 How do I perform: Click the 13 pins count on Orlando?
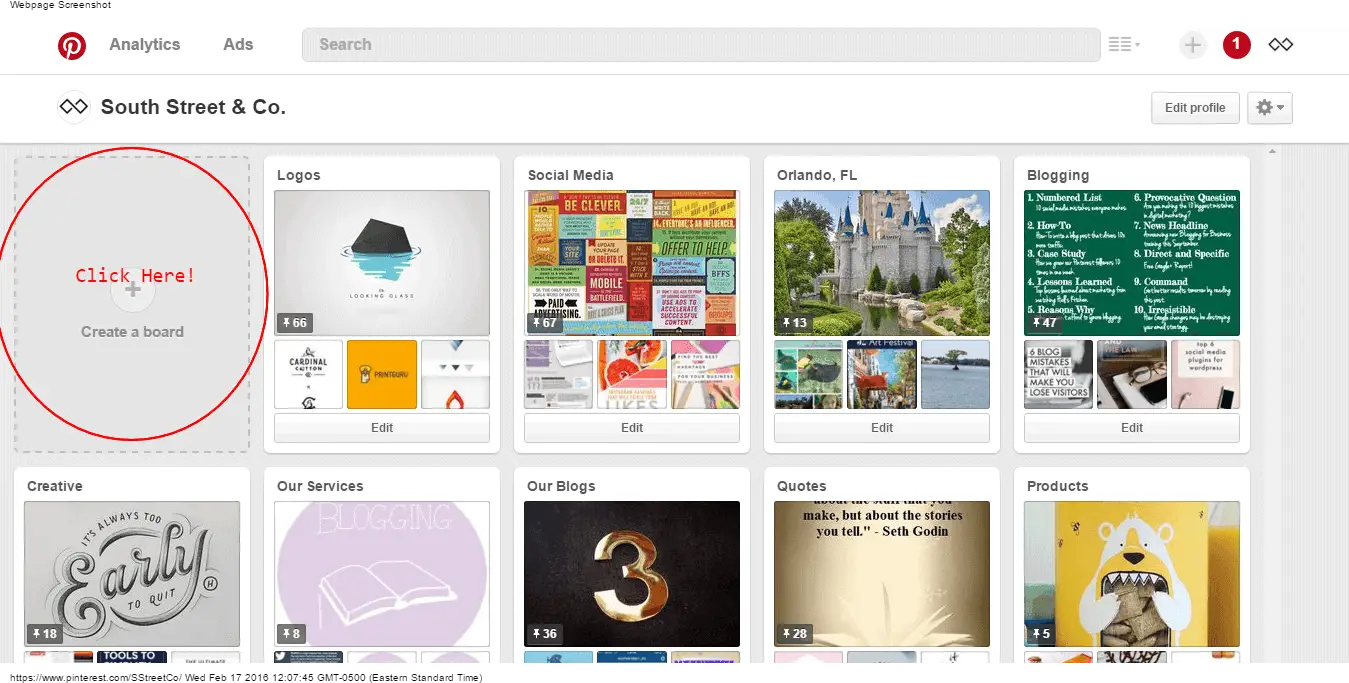pos(793,322)
